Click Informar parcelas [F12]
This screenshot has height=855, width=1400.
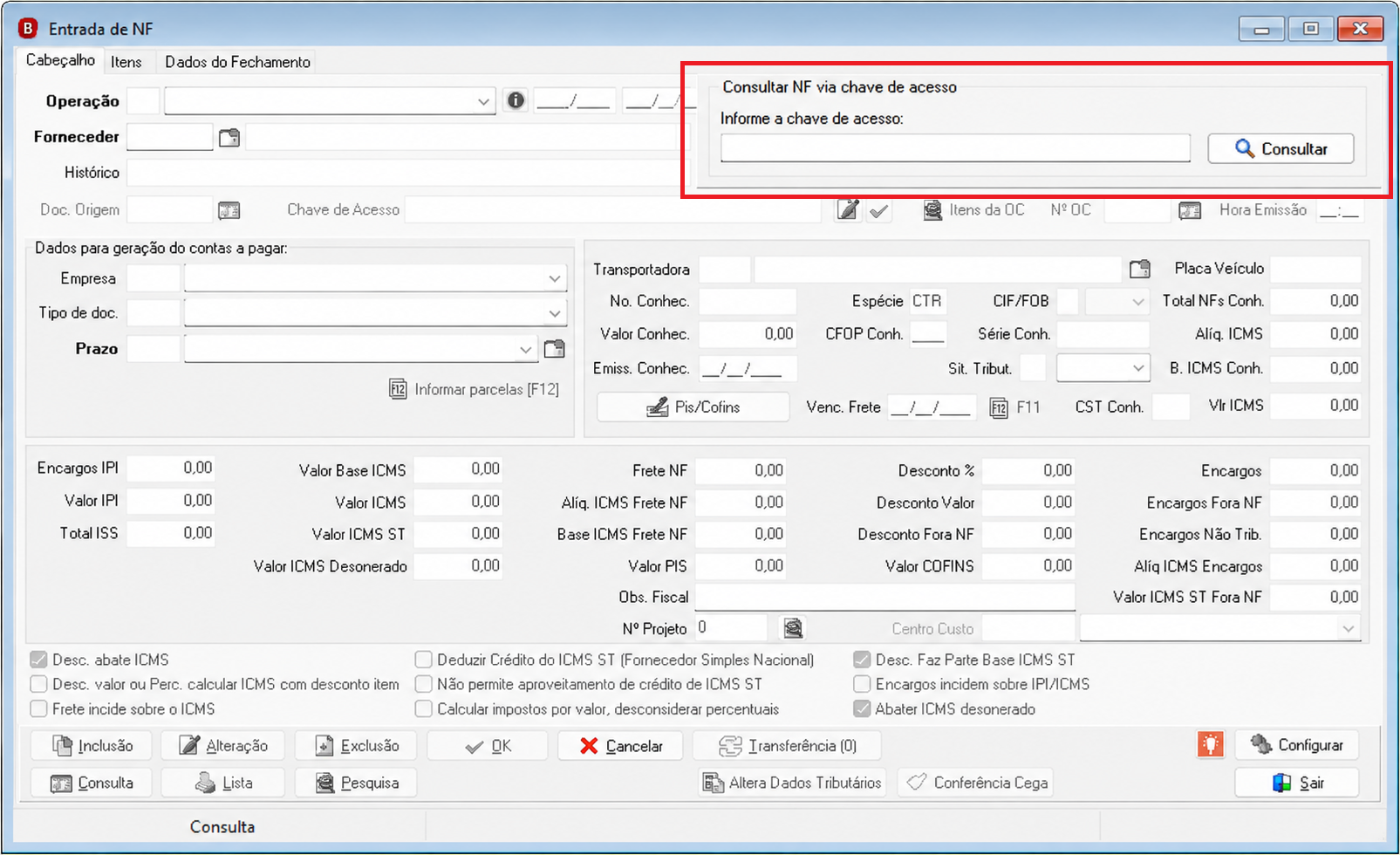click(475, 389)
